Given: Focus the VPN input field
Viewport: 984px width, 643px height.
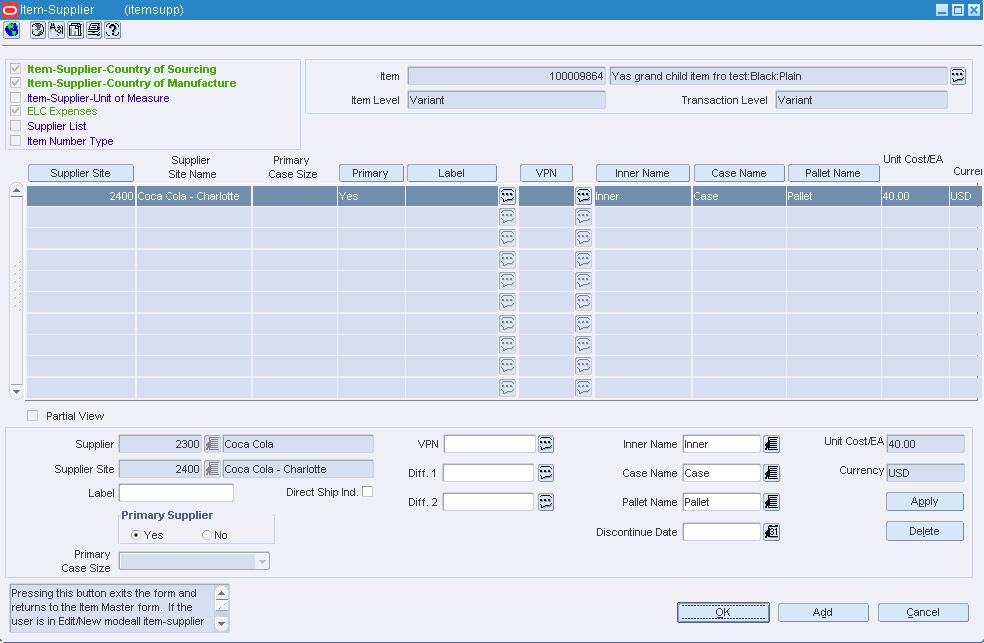Looking at the screenshot, I should pyautogui.click(x=489, y=444).
